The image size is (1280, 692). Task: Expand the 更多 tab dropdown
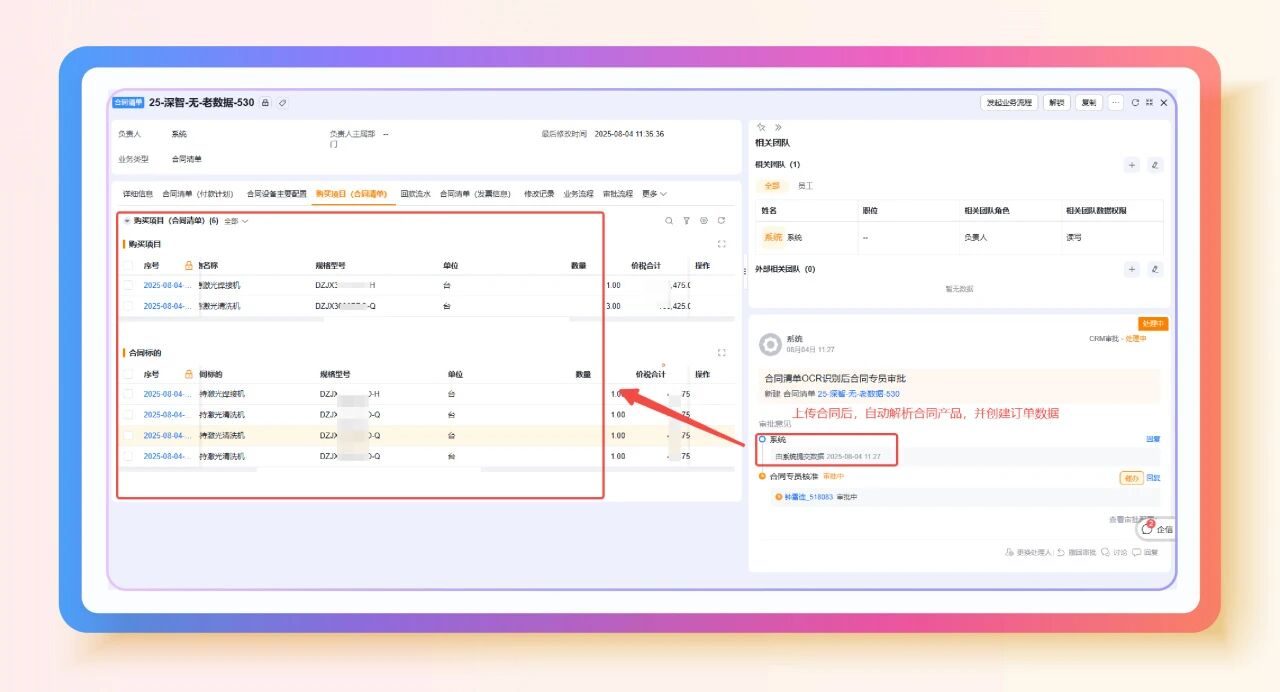point(654,194)
